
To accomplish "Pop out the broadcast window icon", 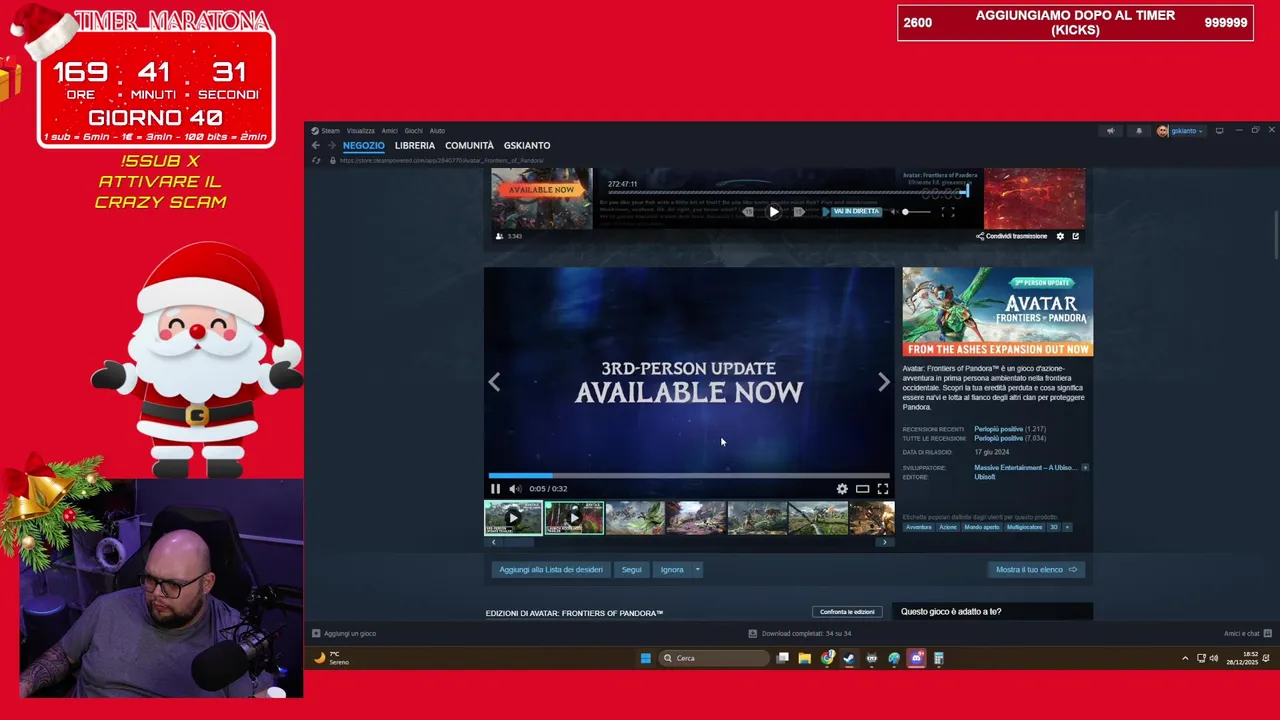I will click(1076, 236).
